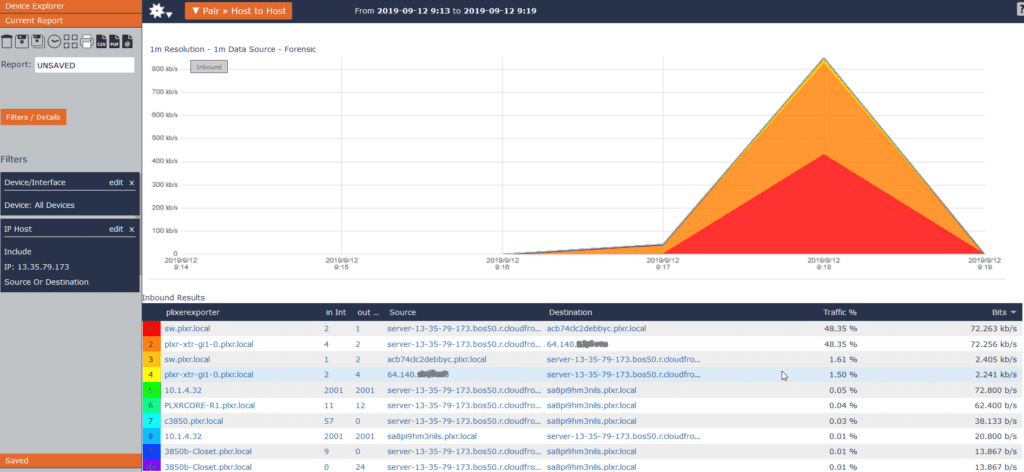Click the four-square dashboard grid icon
The width and height of the screenshot is (1024, 472).
click(71, 42)
